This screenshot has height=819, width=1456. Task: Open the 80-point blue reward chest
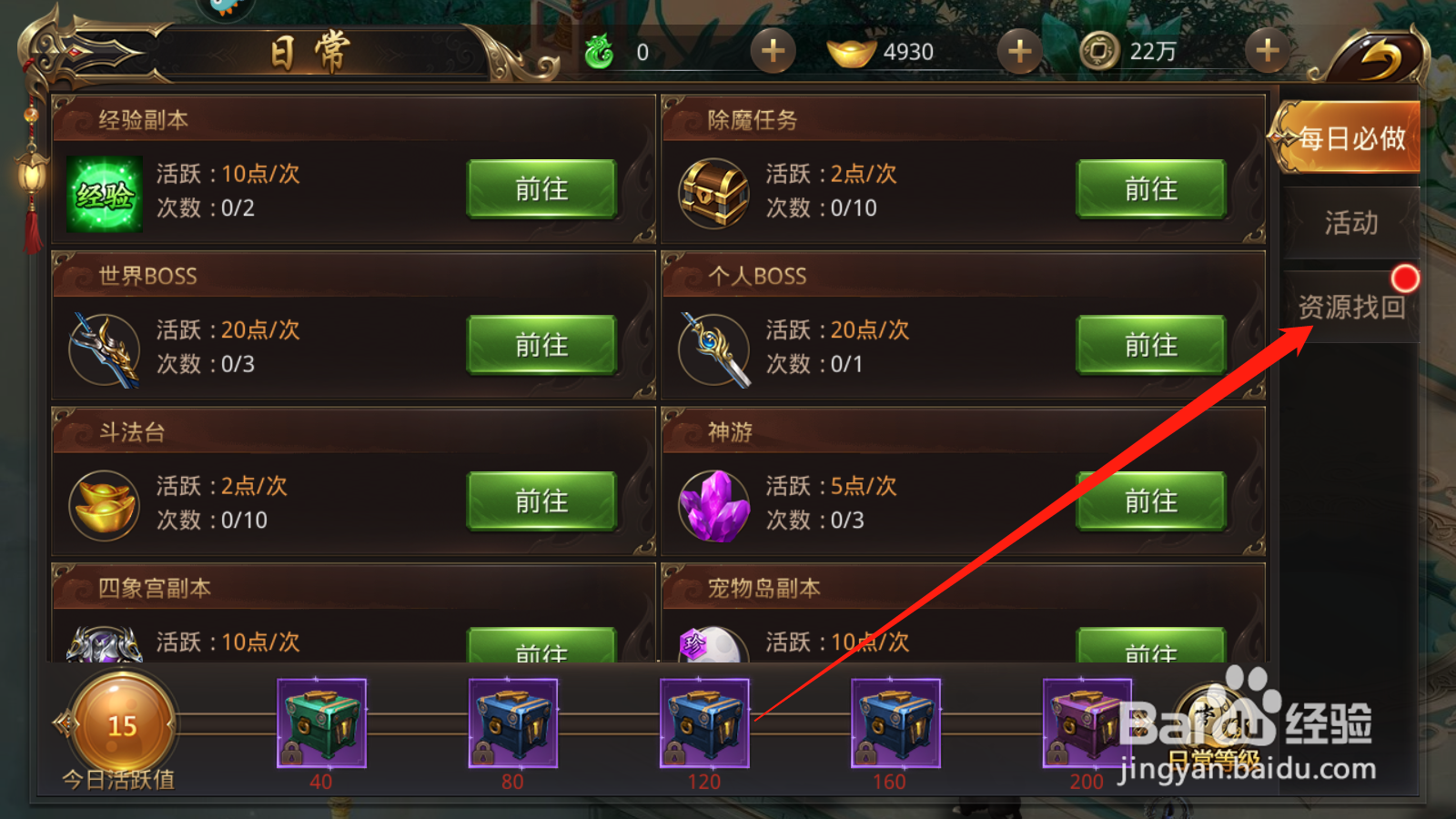click(x=513, y=723)
